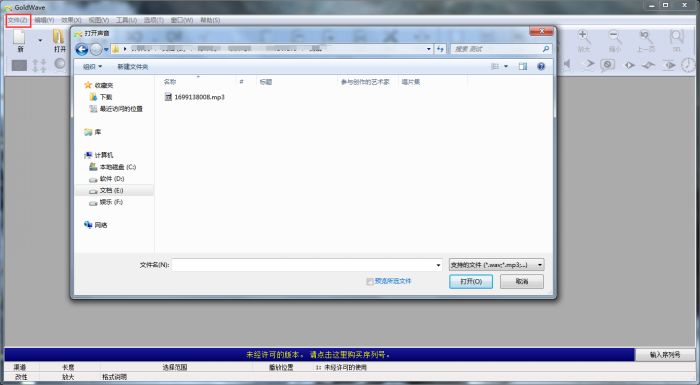Screen dimensions: 700x385
Task: Select the file 1699138008.mp3
Action: pyautogui.click(x=195, y=97)
